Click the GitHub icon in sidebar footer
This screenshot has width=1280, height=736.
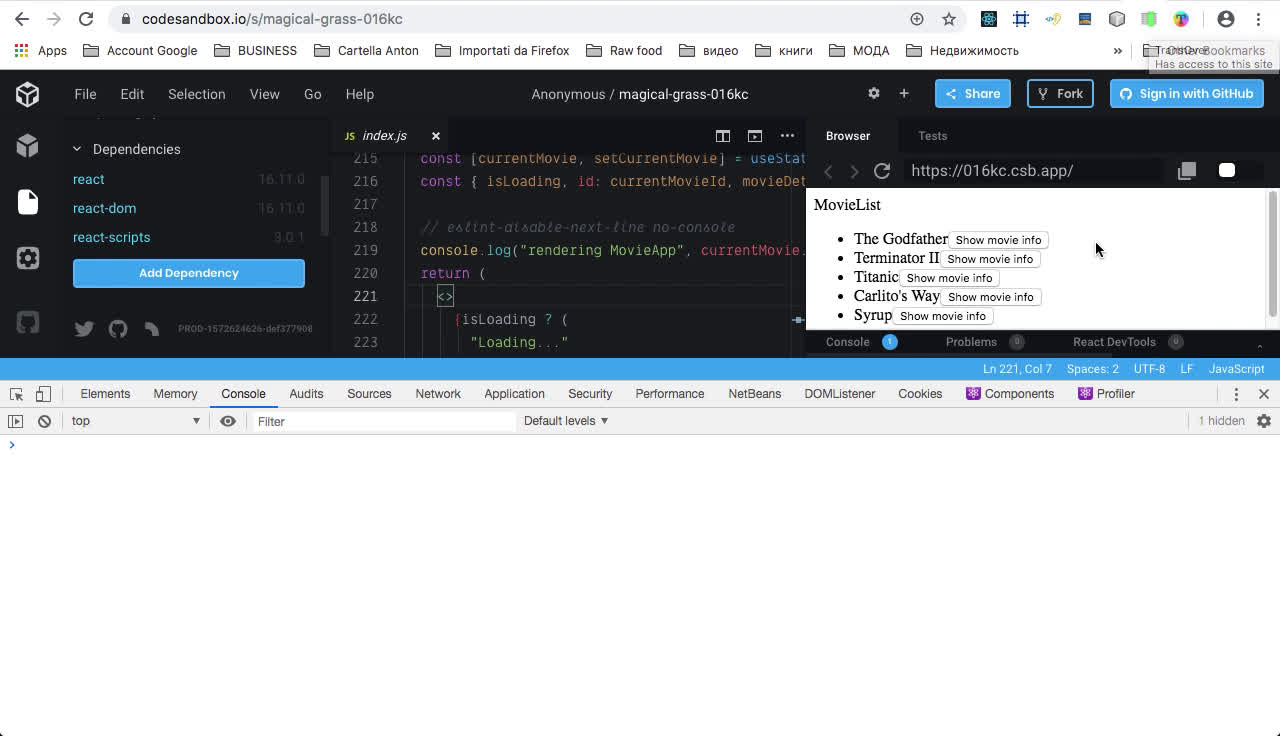coord(118,328)
